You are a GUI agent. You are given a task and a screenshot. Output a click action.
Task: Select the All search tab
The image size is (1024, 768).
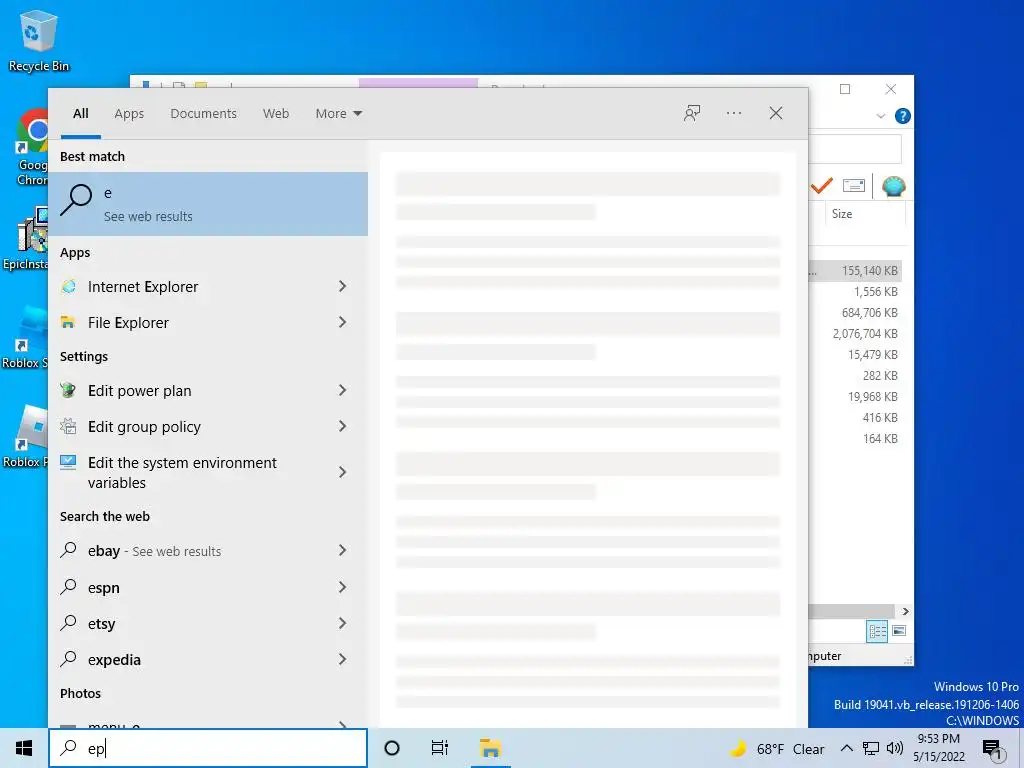(80, 114)
